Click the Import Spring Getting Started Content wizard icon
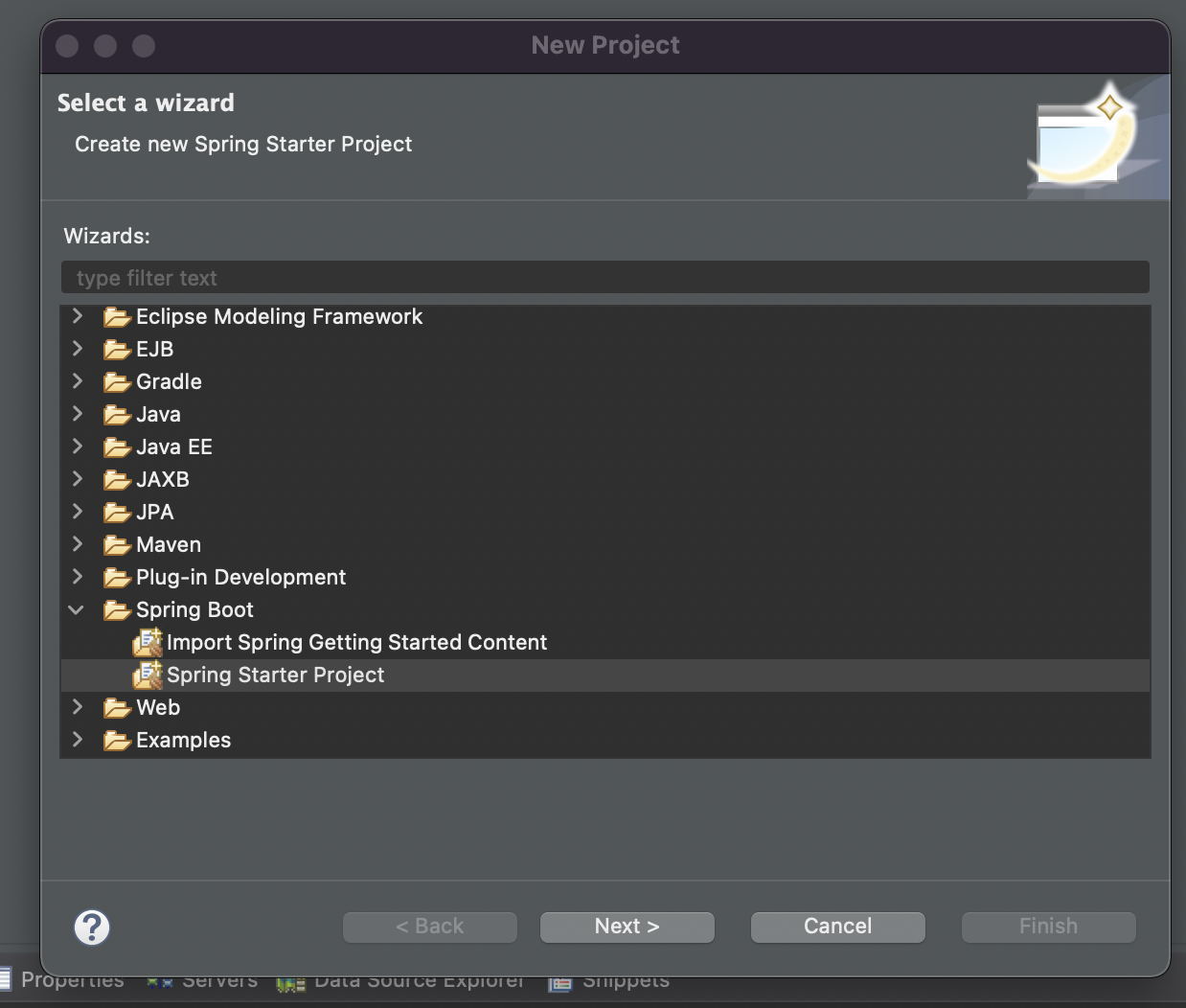The image size is (1186, 1008). coord(148,643)
